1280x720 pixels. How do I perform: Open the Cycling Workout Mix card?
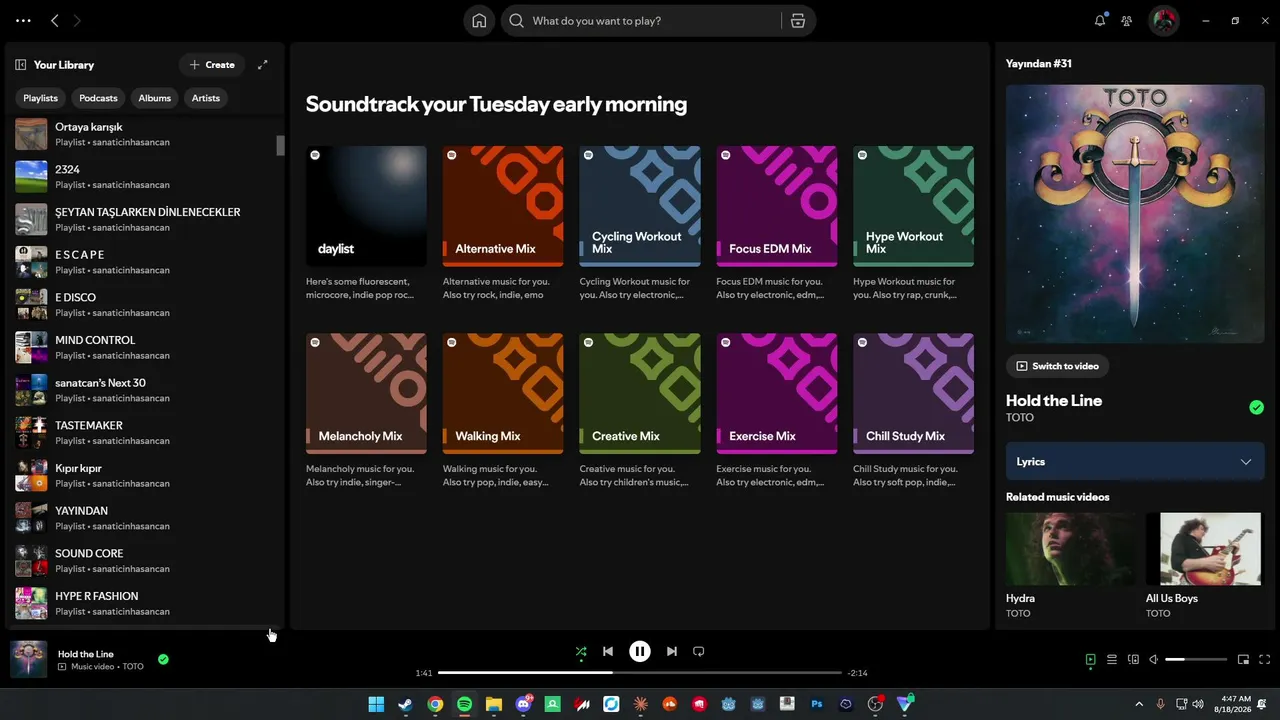(640, 224)
